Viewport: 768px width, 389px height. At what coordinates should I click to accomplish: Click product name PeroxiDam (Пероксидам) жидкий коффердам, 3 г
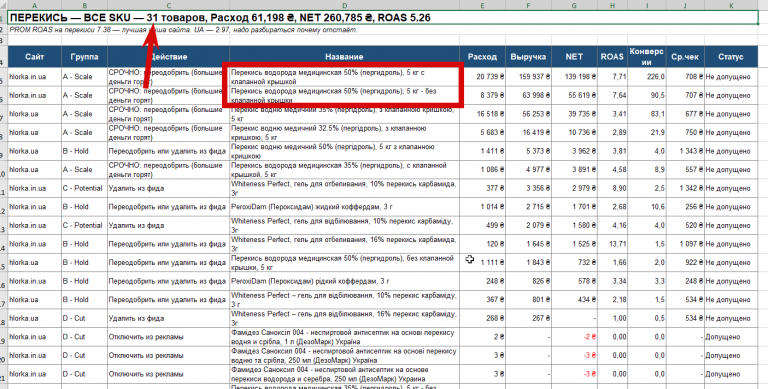(344, 207)
